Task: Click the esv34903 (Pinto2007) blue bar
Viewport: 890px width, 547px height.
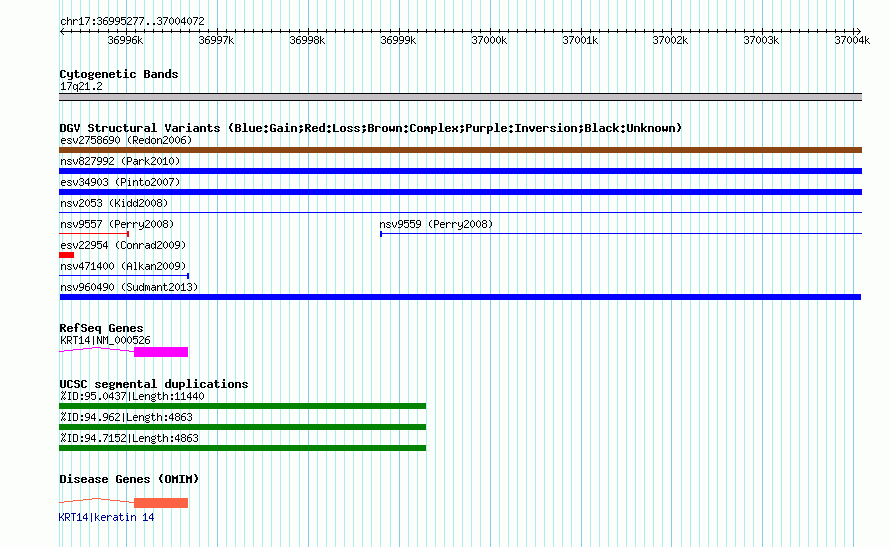Action: point(460,192)
